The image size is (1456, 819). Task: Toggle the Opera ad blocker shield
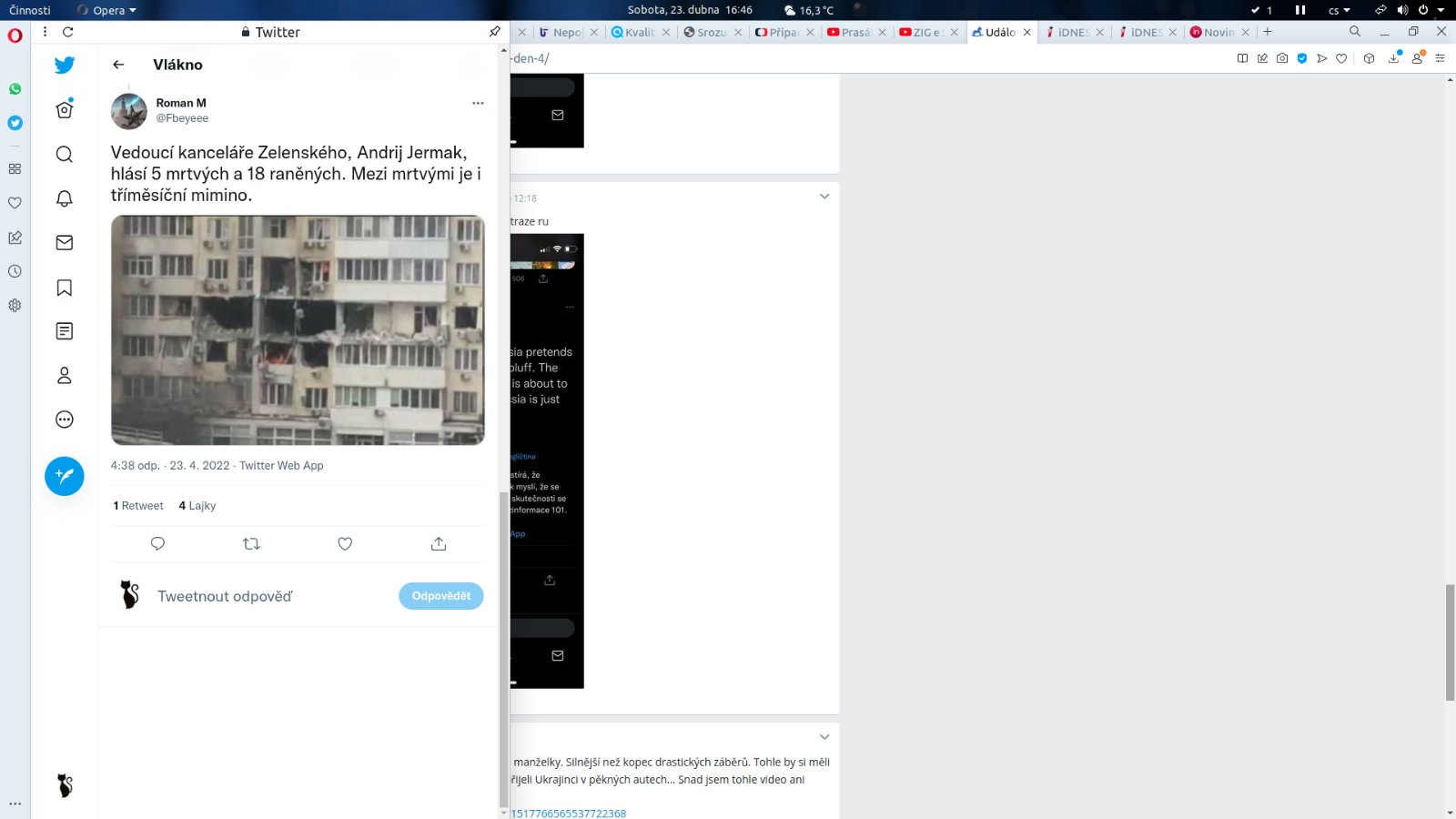1301,58
